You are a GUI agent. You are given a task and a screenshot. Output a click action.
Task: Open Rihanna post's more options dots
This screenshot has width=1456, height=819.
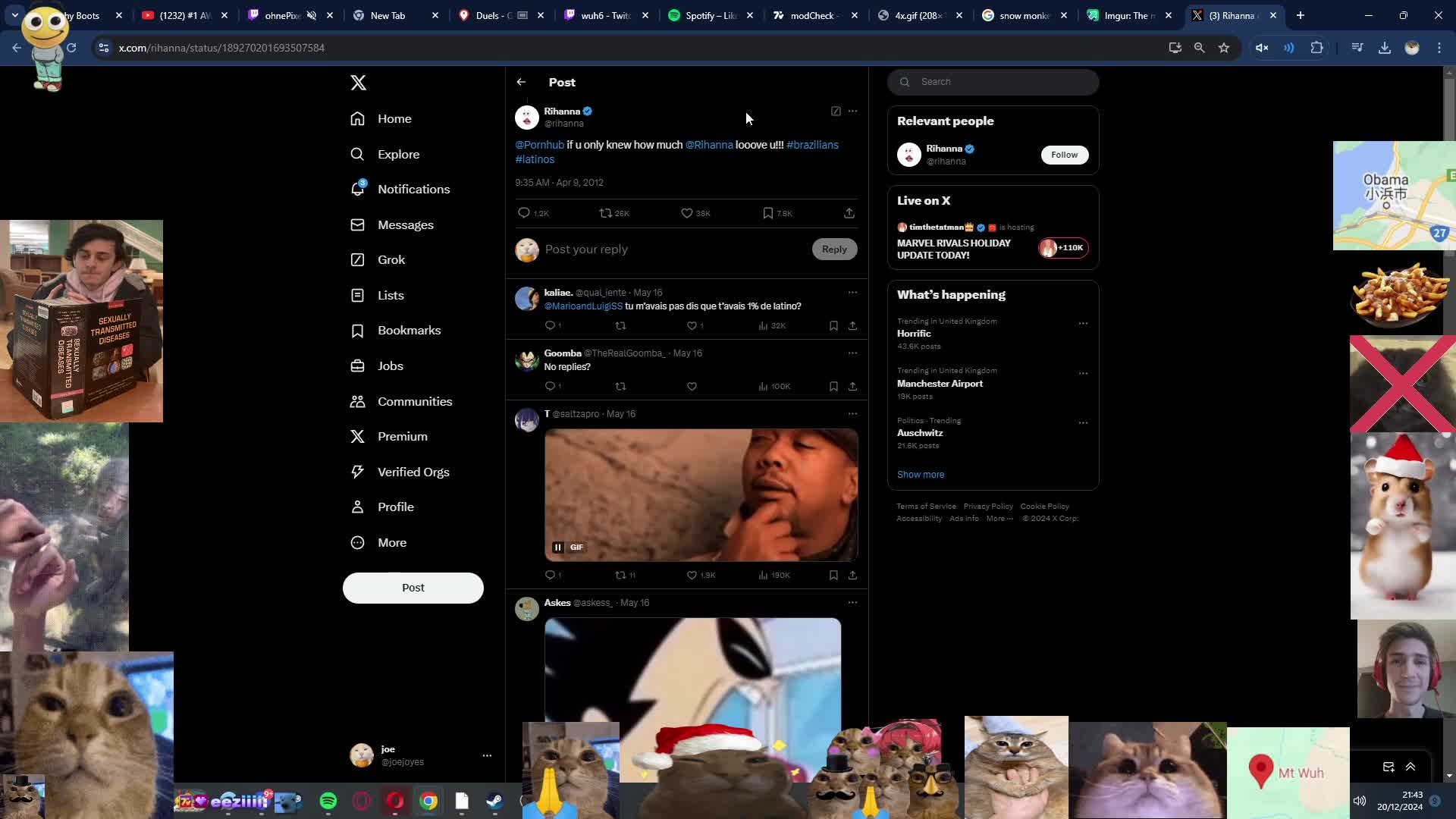pos(852,111)
